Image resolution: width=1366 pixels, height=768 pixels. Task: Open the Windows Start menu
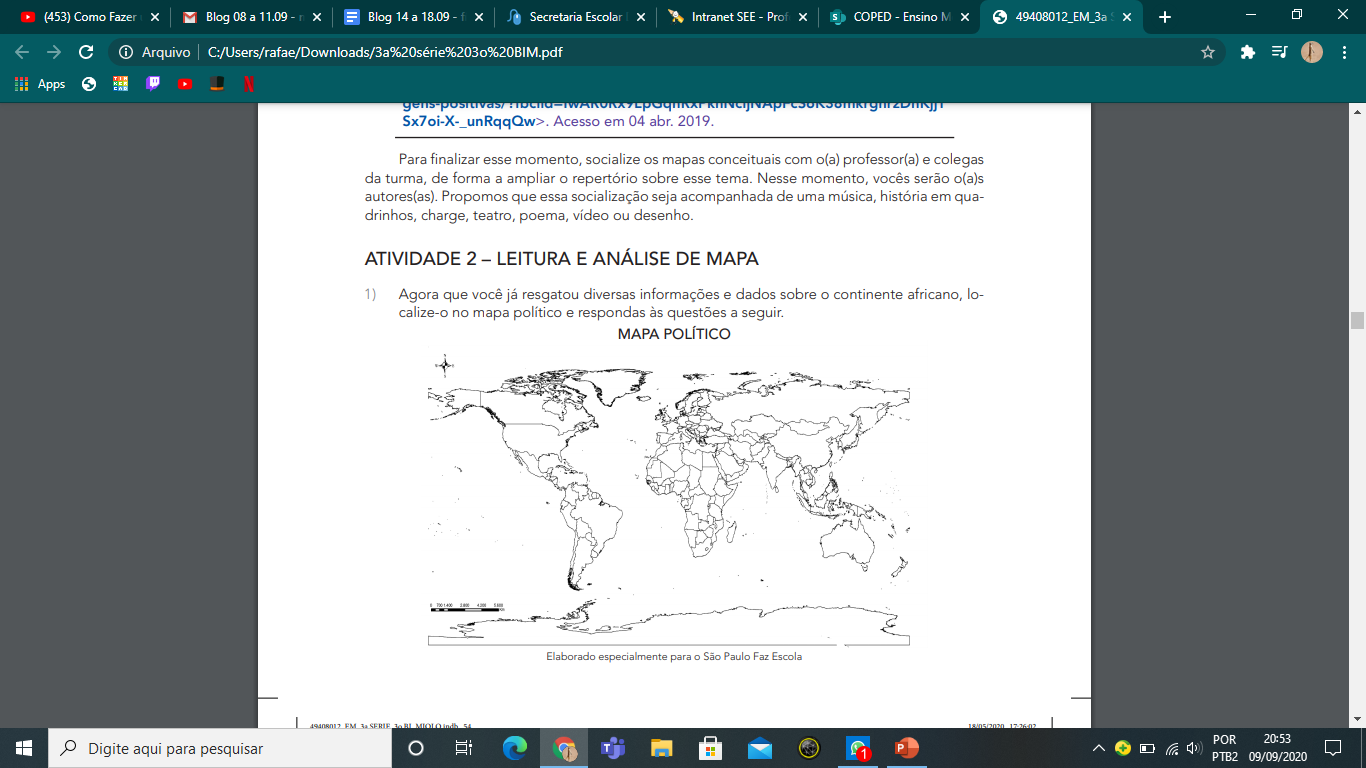[23, 748]
